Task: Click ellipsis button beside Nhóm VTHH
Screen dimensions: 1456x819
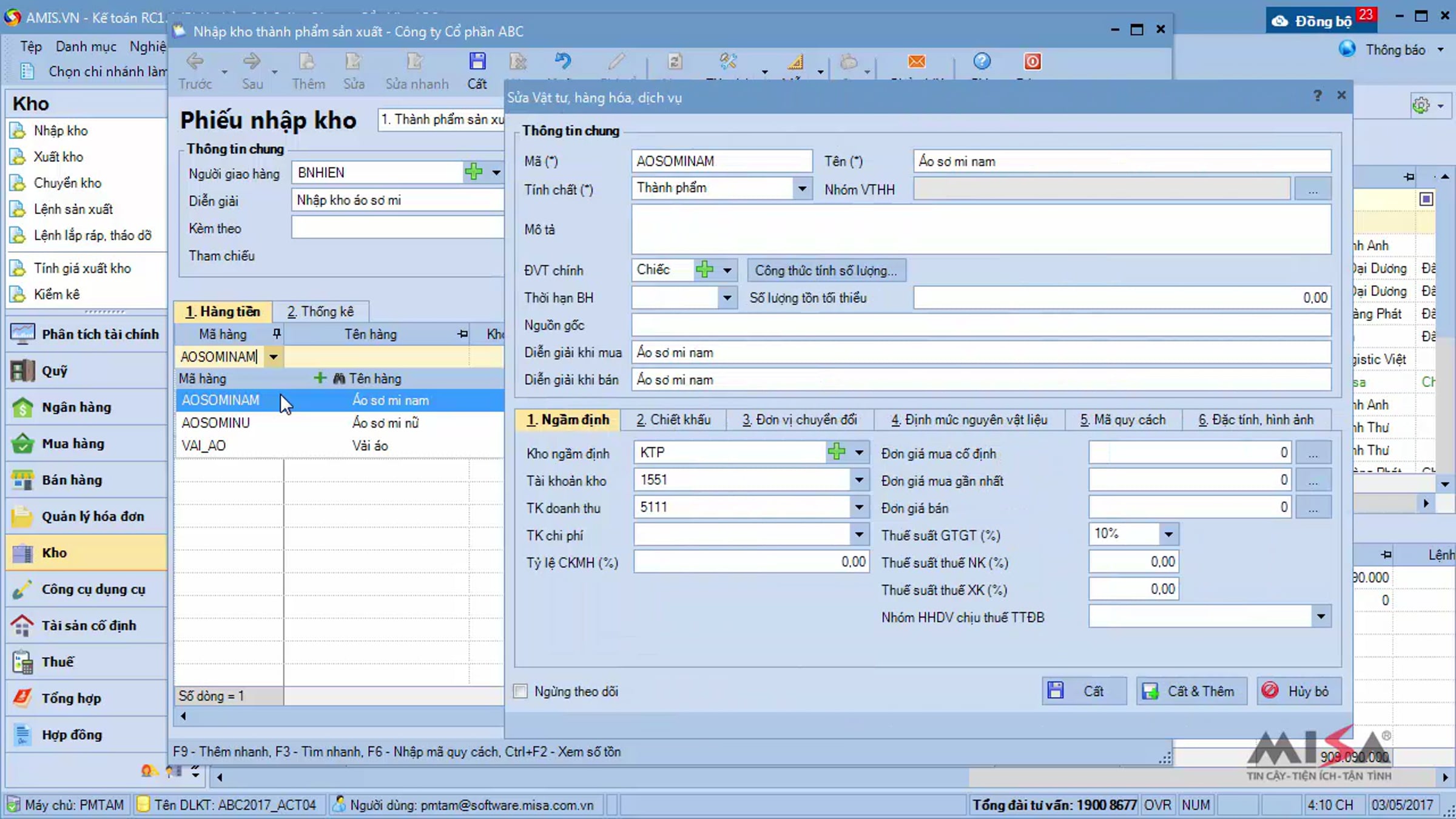Action: (x=1313, y=189)
